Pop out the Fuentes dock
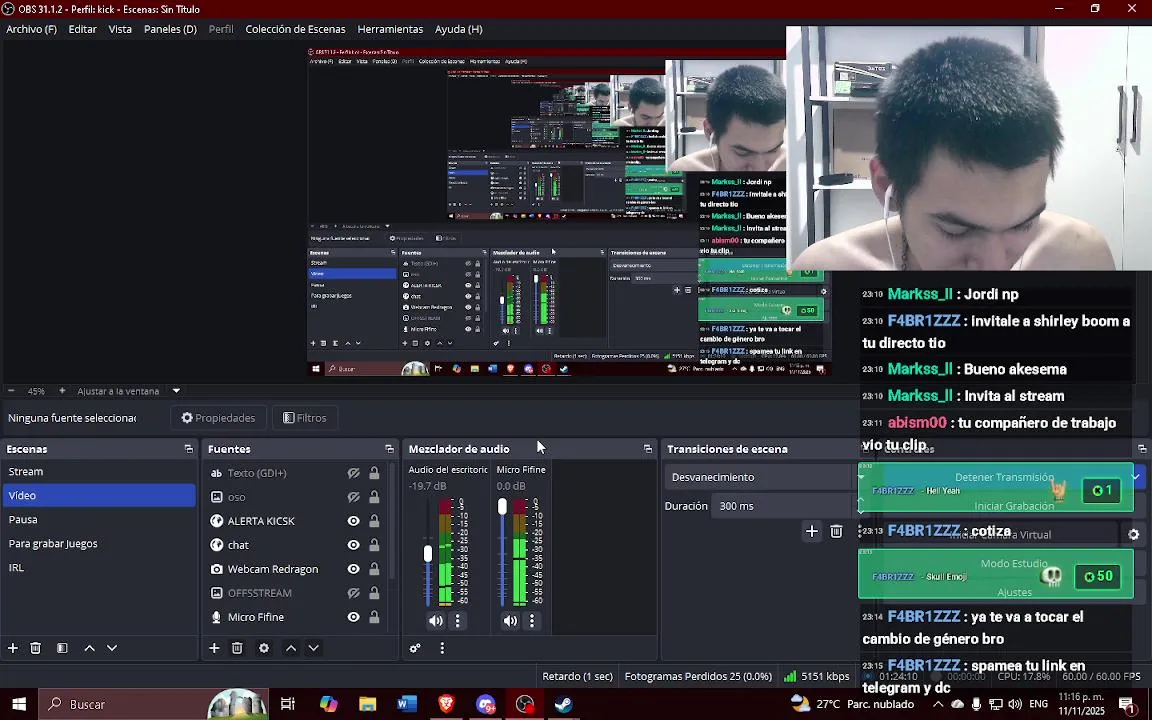 (389, 449)
